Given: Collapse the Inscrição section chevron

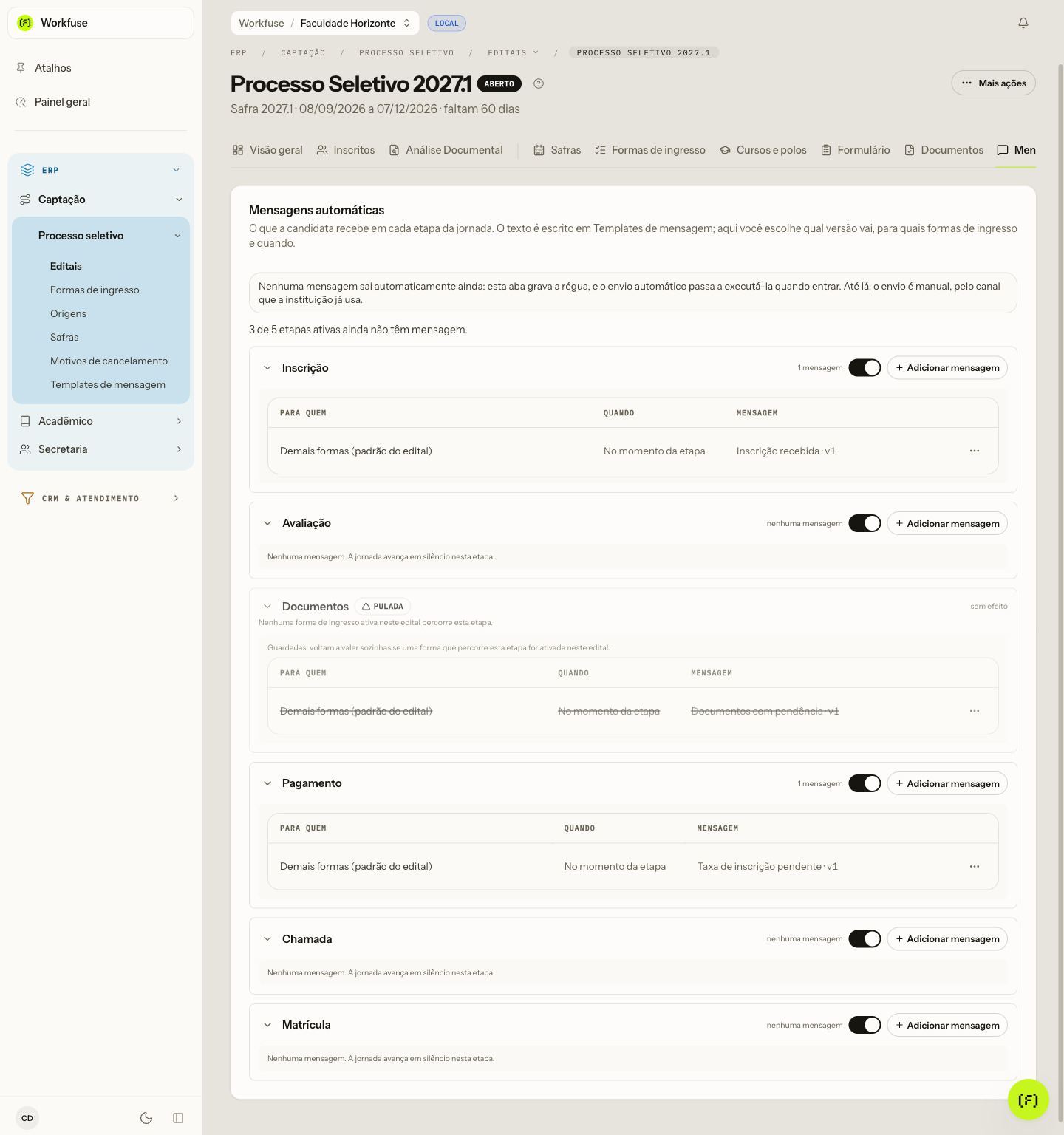Looking at the screenshot, I should coord(267,368).
